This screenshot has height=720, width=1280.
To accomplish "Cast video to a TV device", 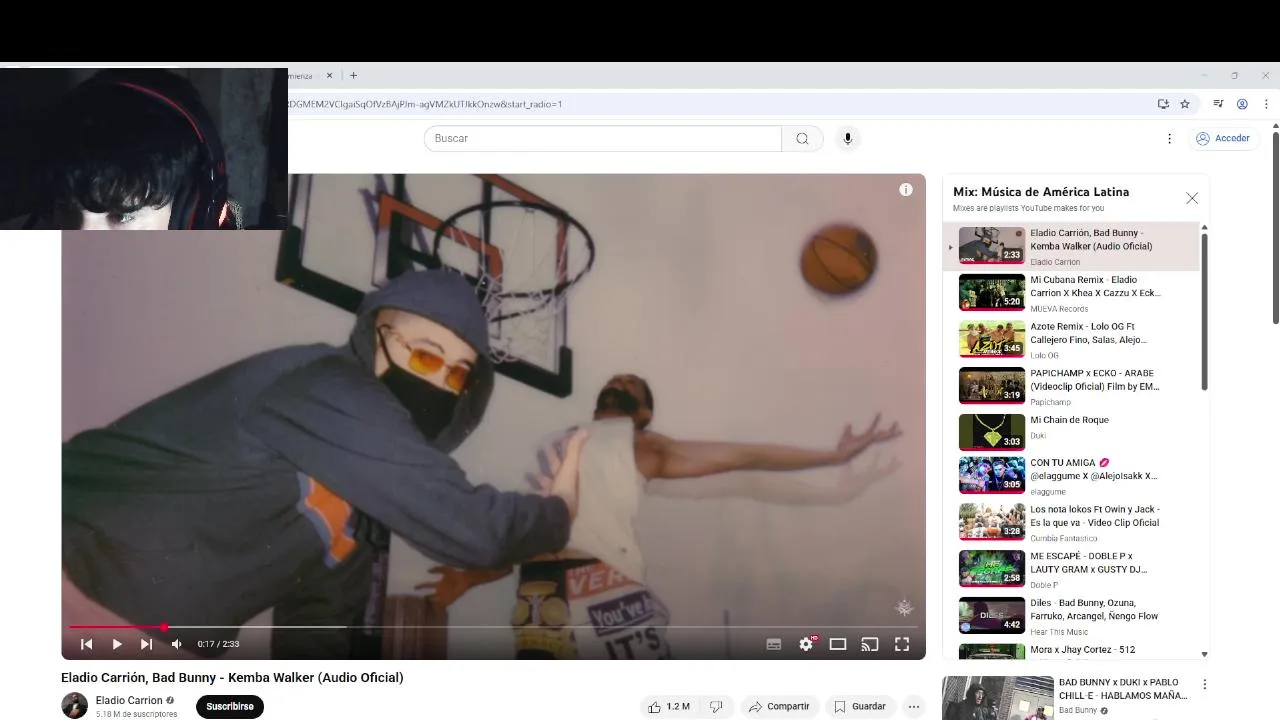I will point(870,644).
